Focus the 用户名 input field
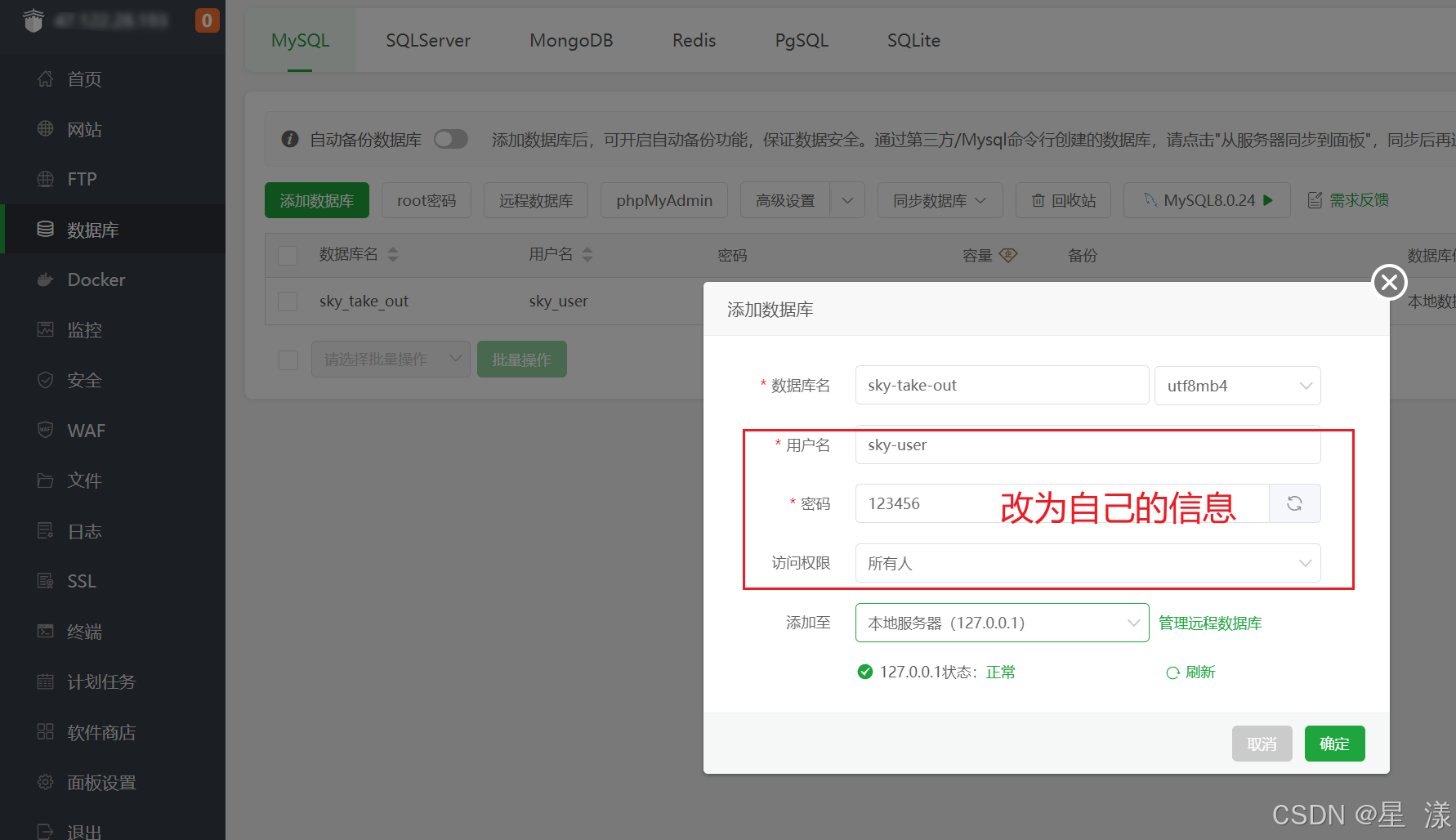Screen dimensions: 1456x840 [x=1088, y=445]
